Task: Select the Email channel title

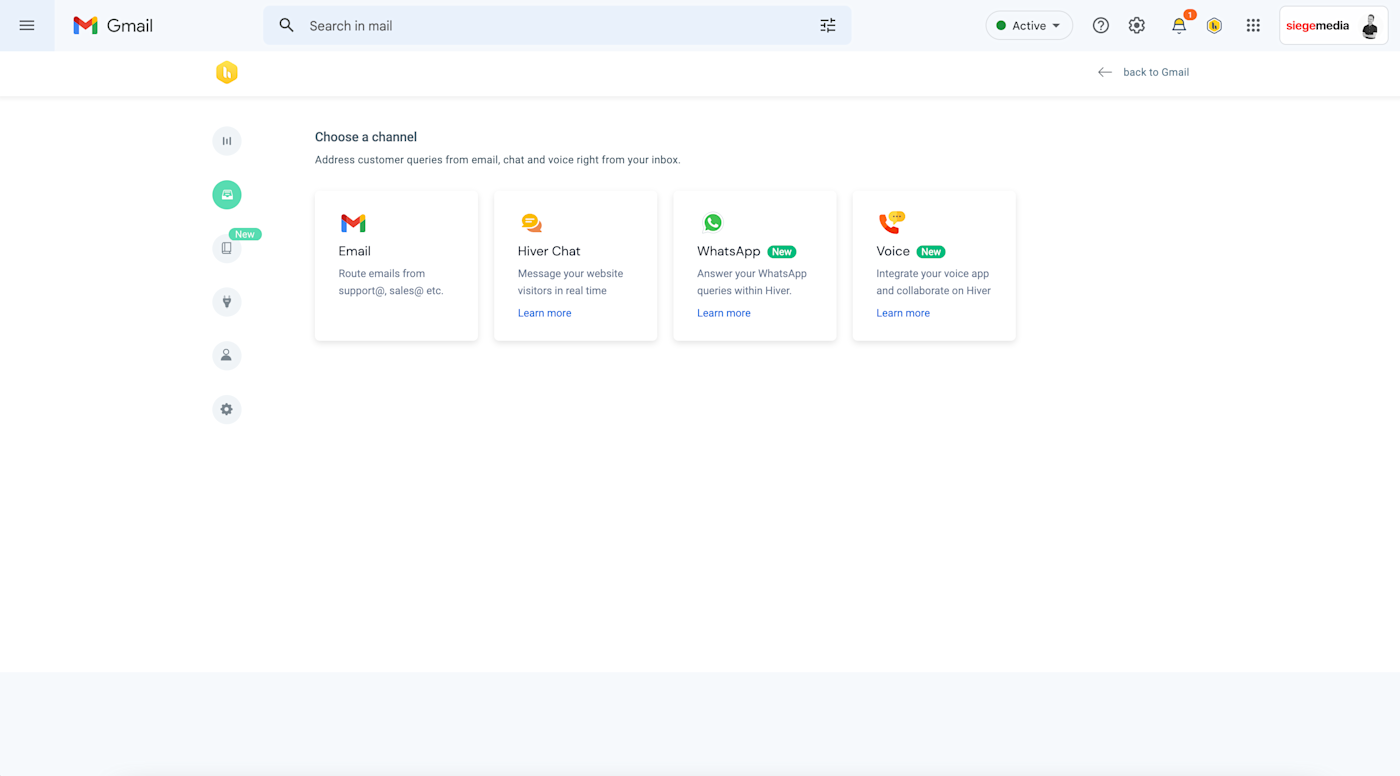Action: (355, 251)
